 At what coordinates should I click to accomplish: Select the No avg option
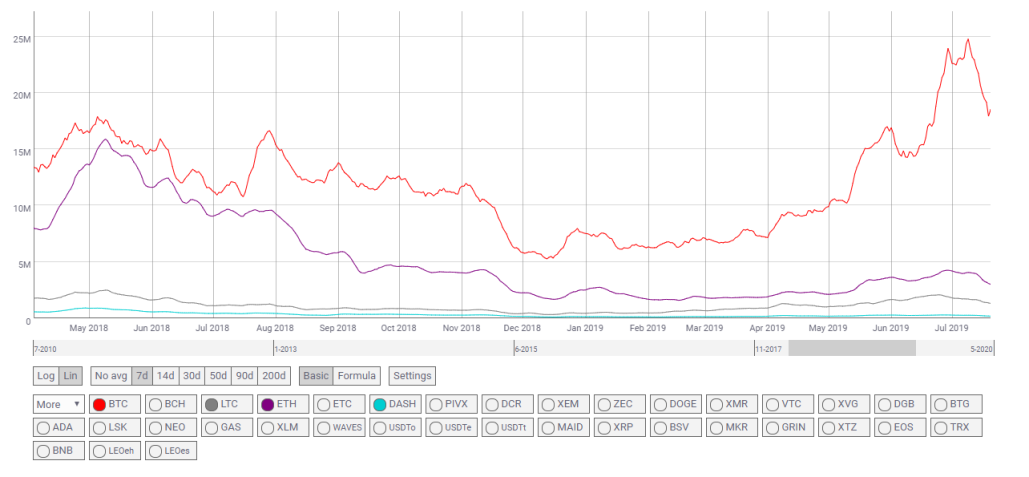110,376
